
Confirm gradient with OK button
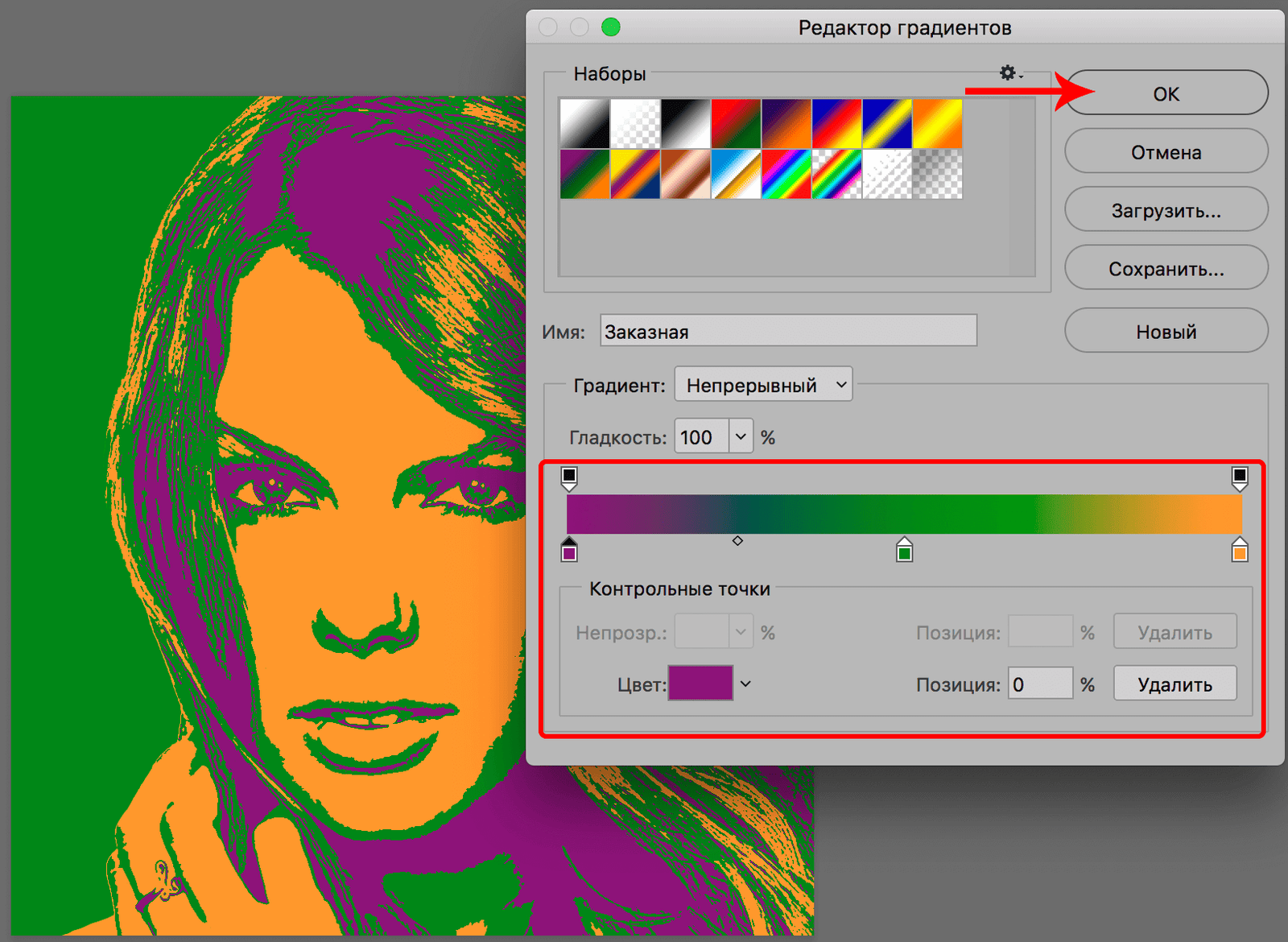click(x=1166, y=93)
